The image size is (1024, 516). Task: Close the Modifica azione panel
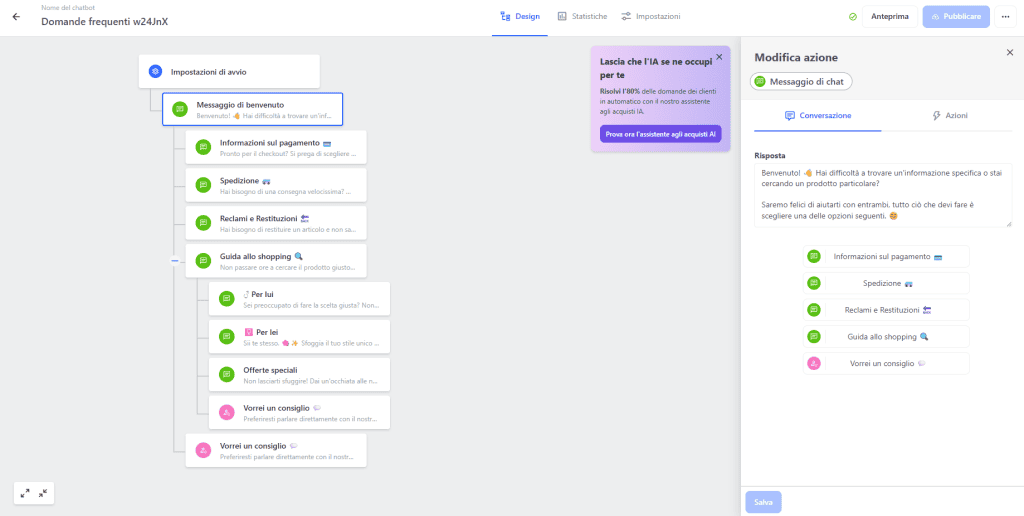[x=1010, y=52]
